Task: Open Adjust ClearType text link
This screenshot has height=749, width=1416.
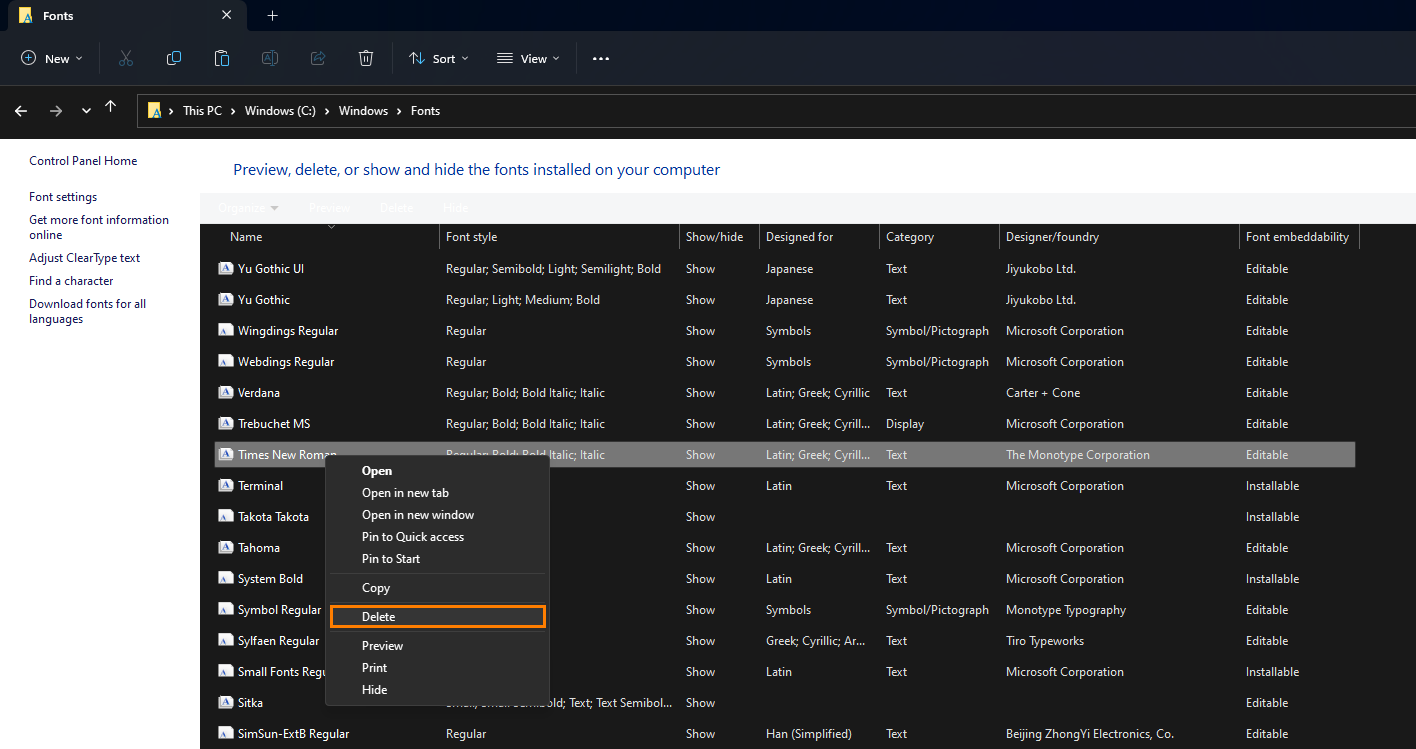Action: 84,258
